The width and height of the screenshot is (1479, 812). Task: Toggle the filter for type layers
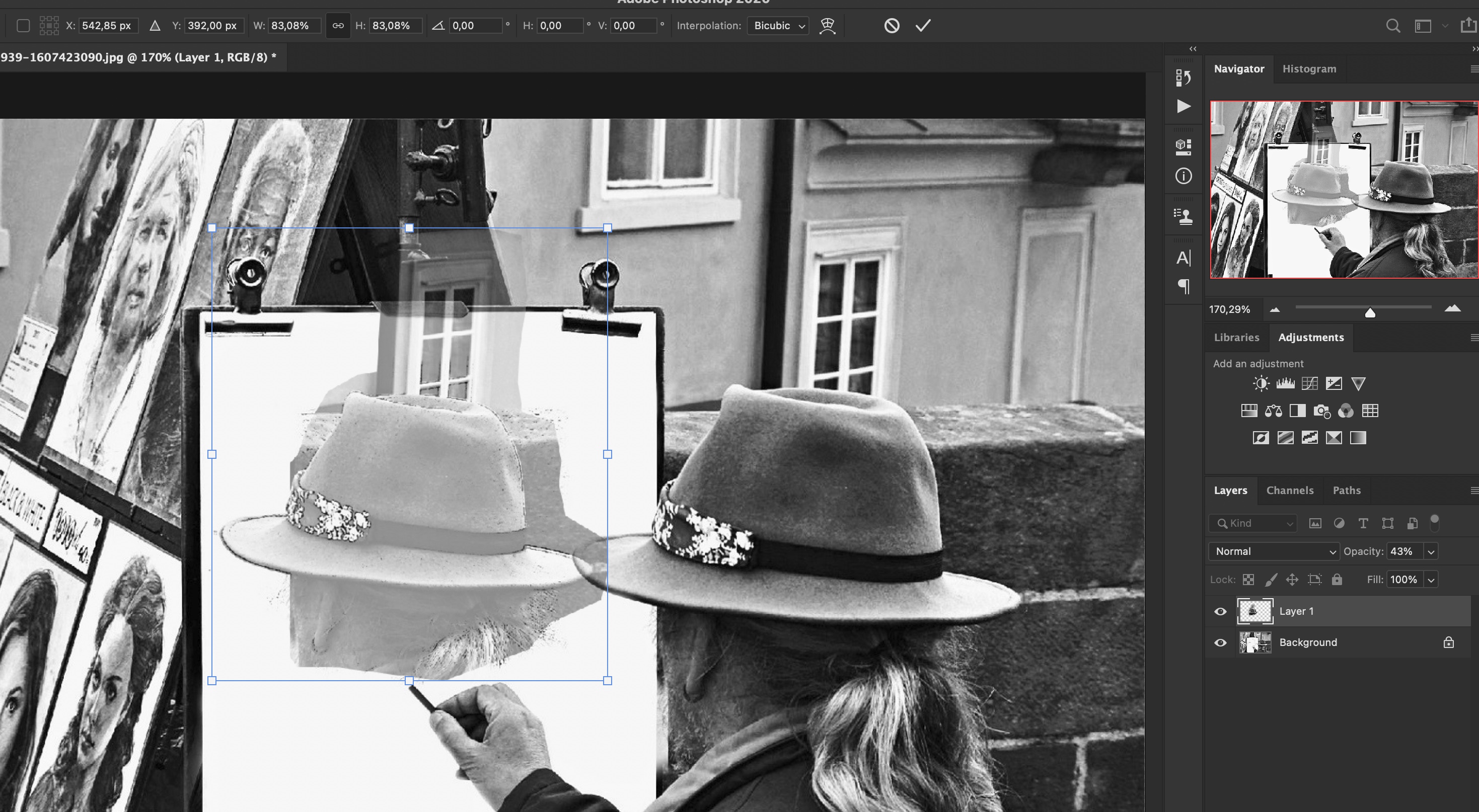pyautogui.click(x=1363, y=523)
